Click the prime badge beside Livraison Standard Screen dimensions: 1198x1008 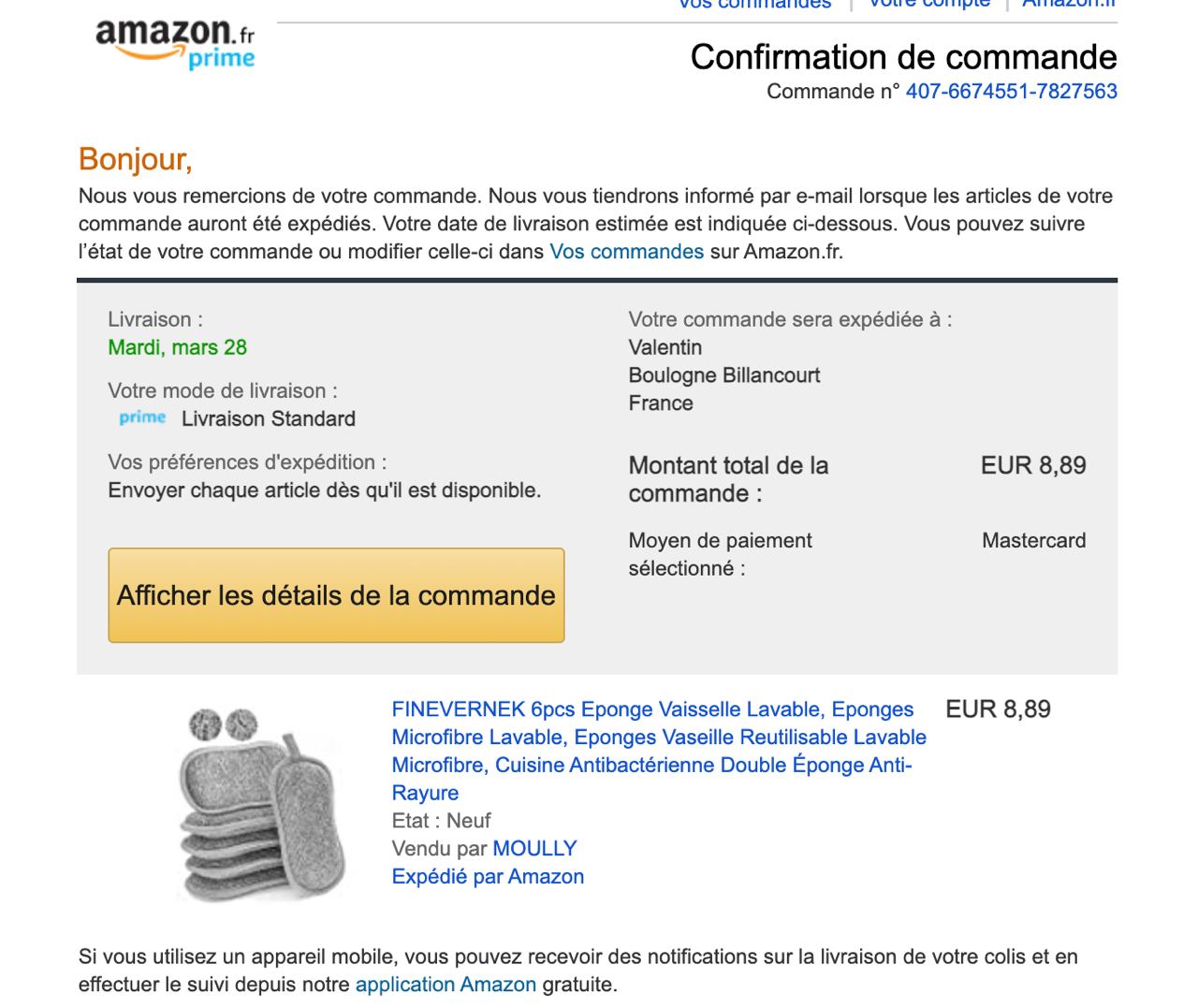point(142,417)
